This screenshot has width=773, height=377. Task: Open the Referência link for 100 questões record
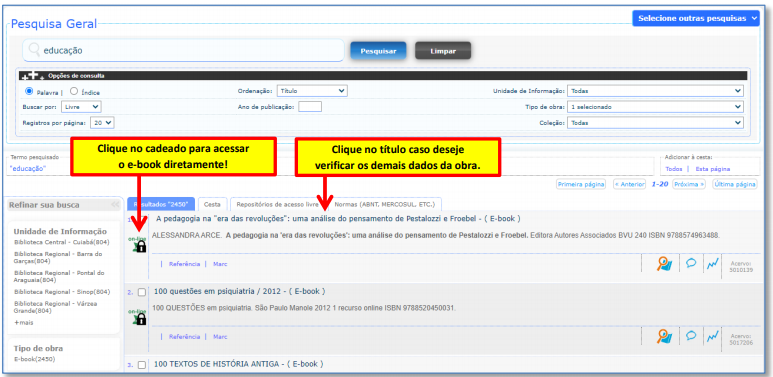184,337
